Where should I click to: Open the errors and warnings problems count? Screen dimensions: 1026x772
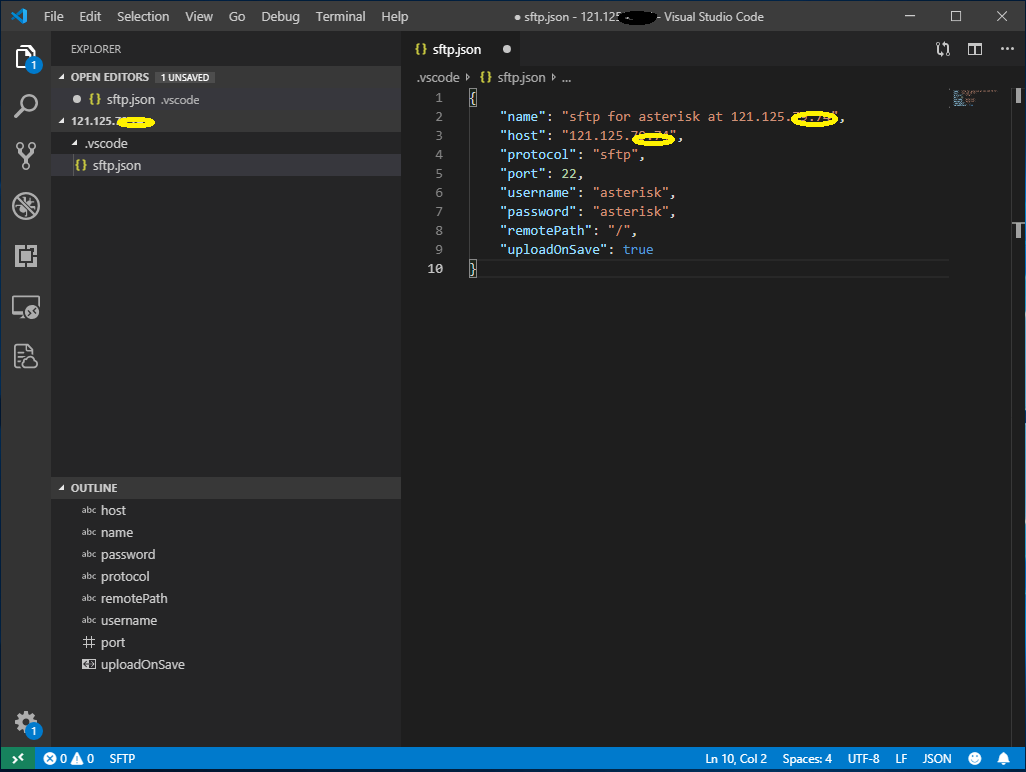69,759
